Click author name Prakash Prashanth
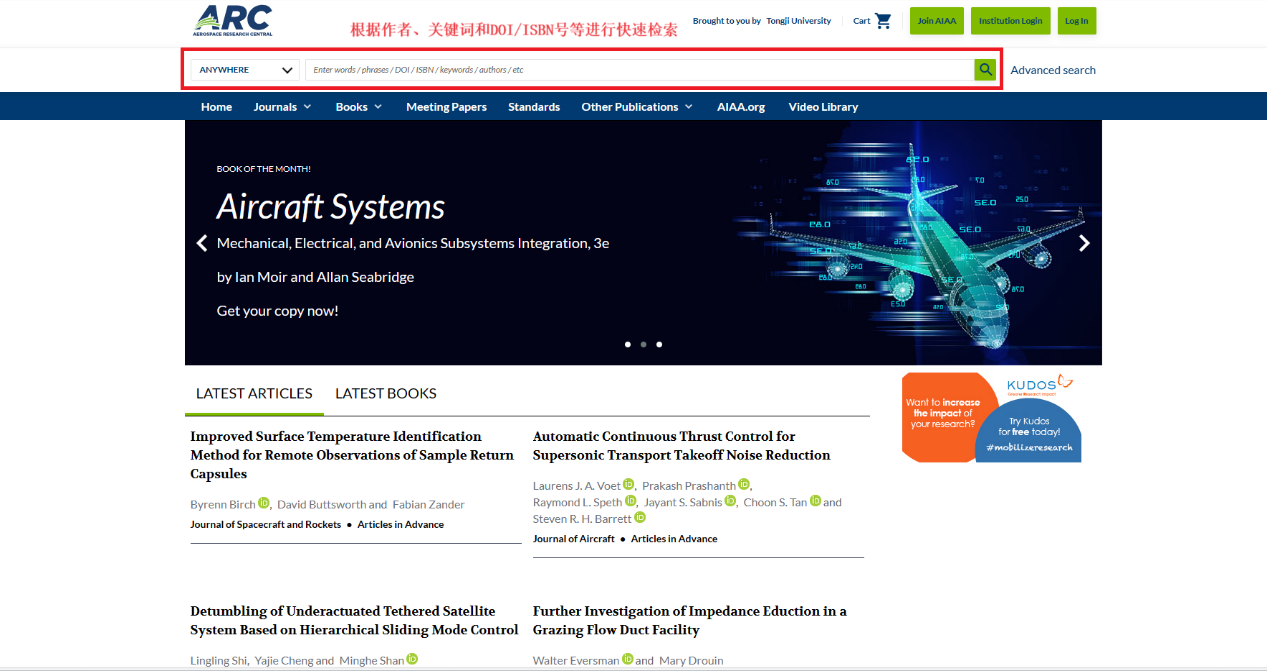 pyautogui.click(x=689, y=486)
